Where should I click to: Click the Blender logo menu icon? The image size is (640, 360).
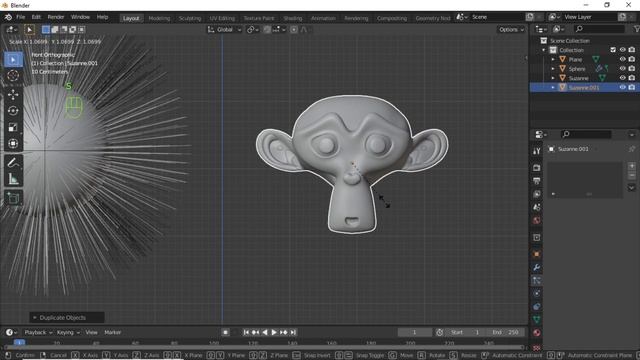pos(8,17)
